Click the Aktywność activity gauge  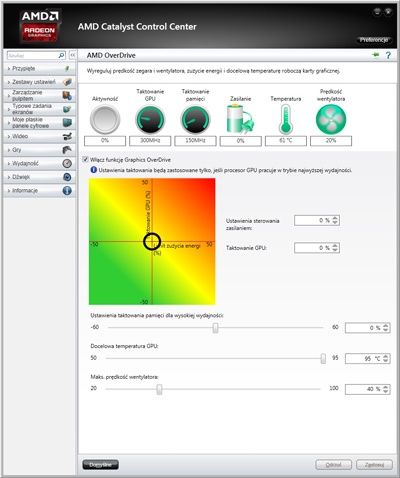click(x=105, y=119)
